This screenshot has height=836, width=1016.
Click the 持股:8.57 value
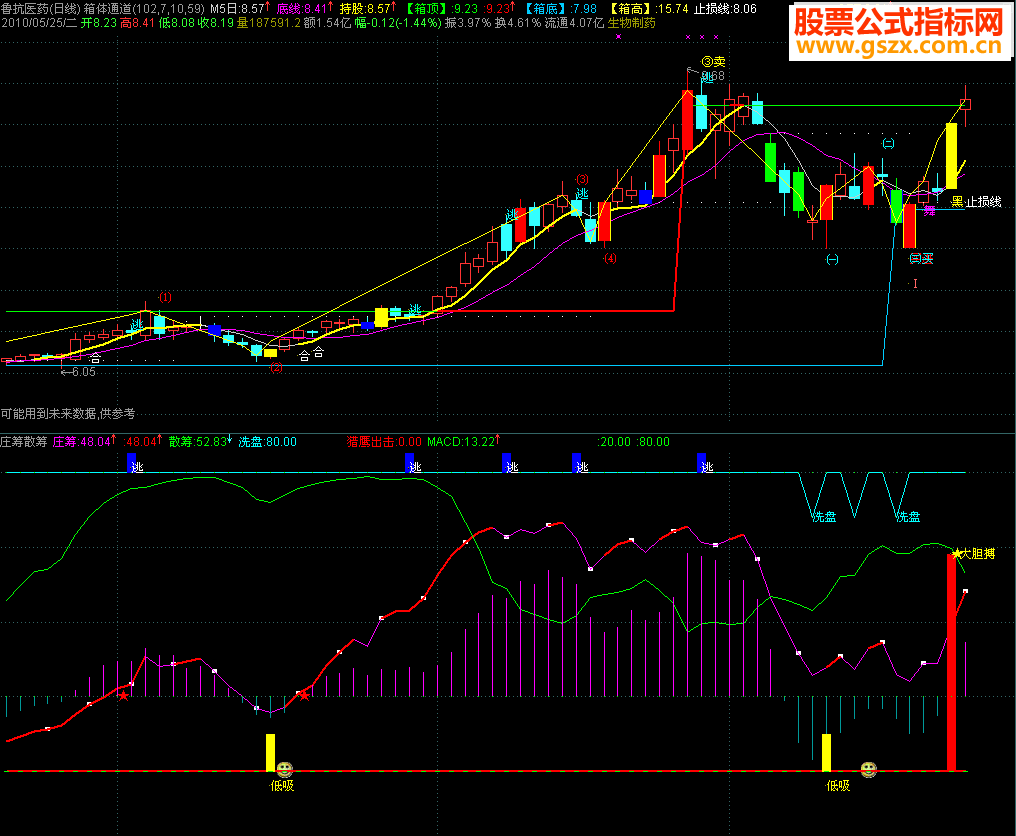367,8
